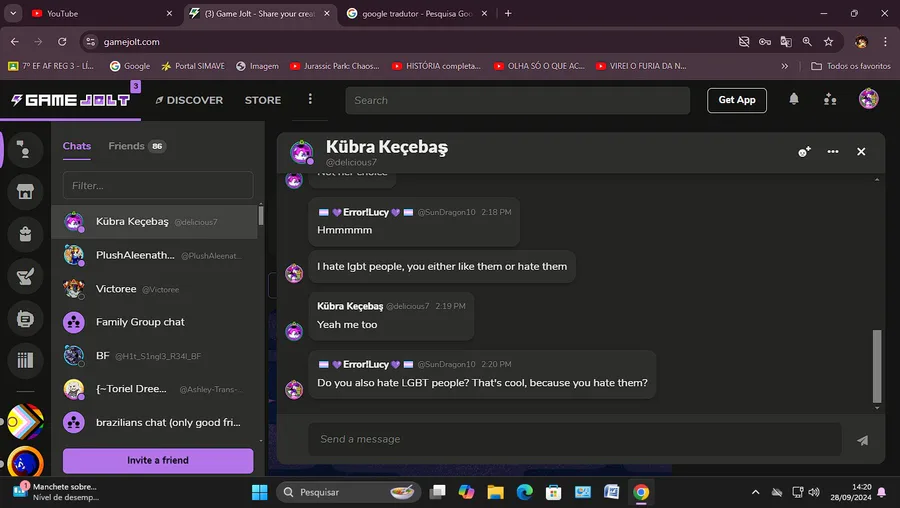Open the backpack sidebar icon
This screenshot has width=900, height=508.
coord(25,234)
